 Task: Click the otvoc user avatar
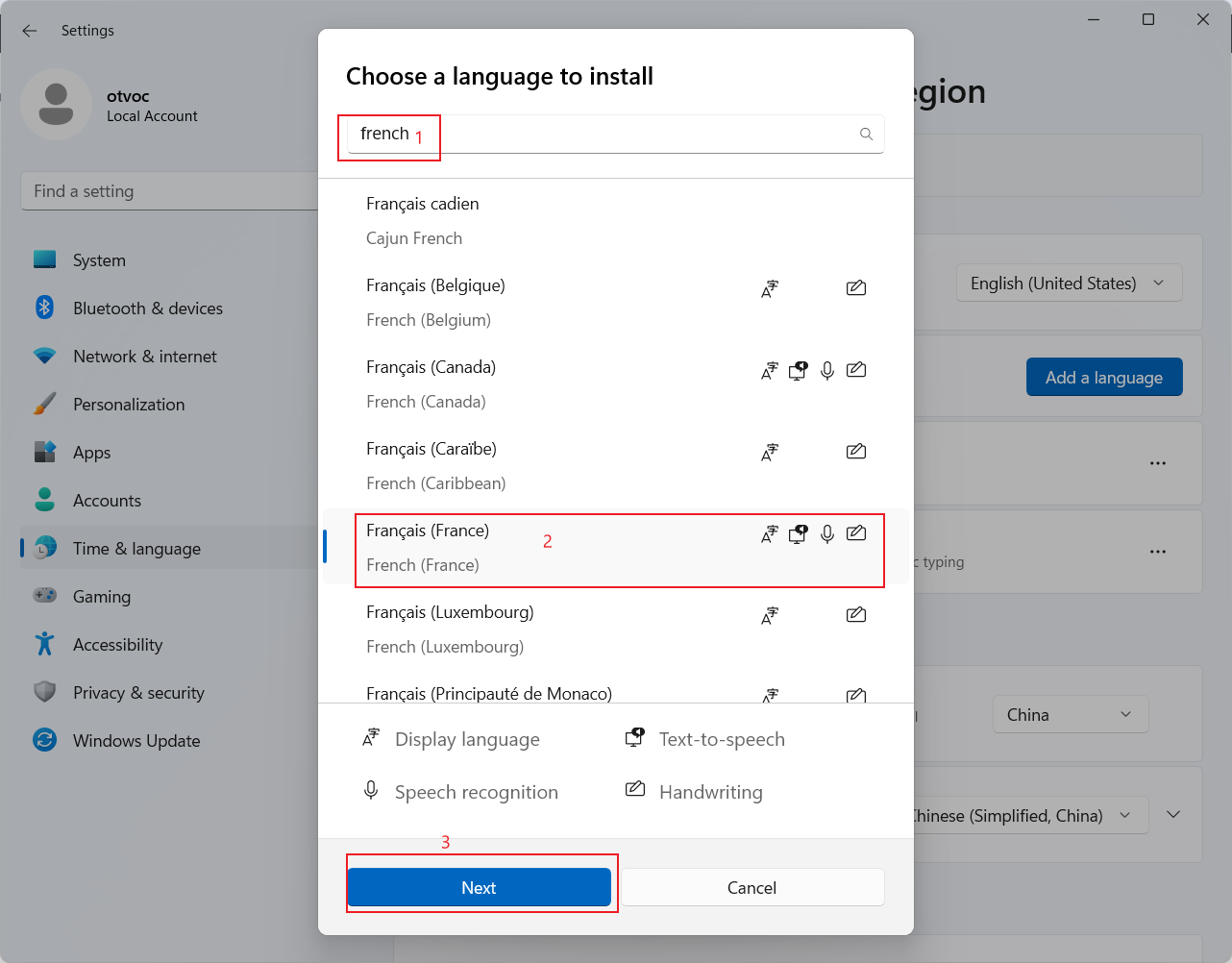tap(56, 105)
